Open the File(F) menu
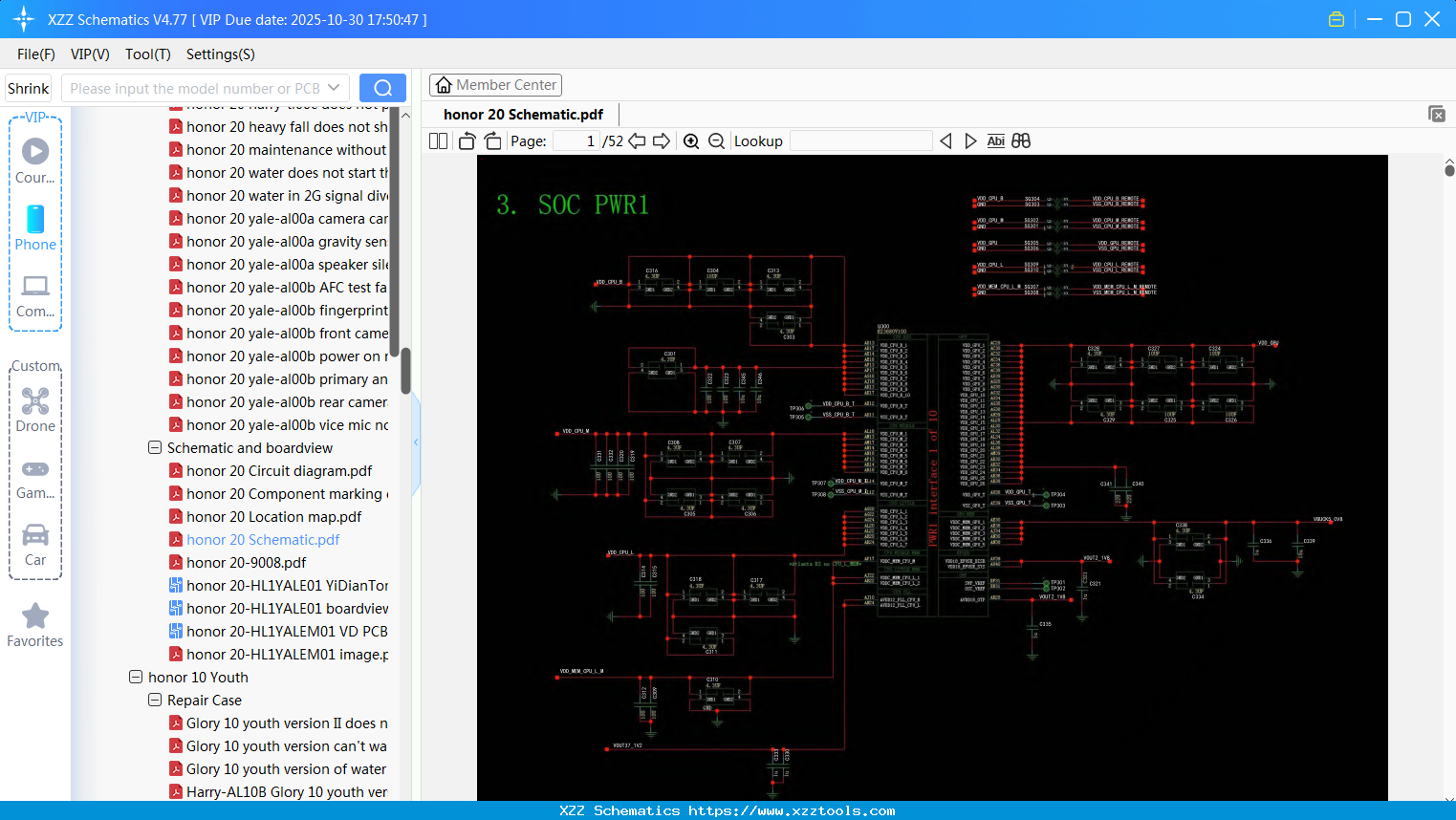This screenshot has width=1456, height=820. click(x=36, y=54)
